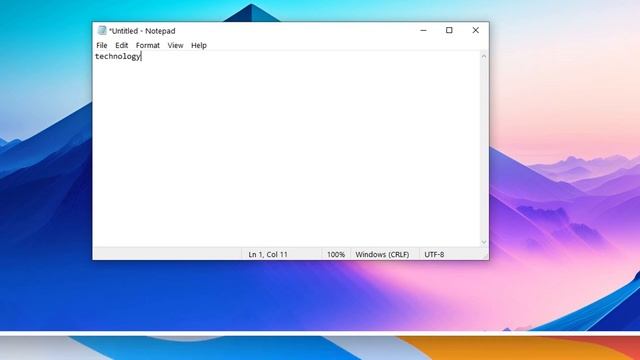Open the Format menu

147,45
